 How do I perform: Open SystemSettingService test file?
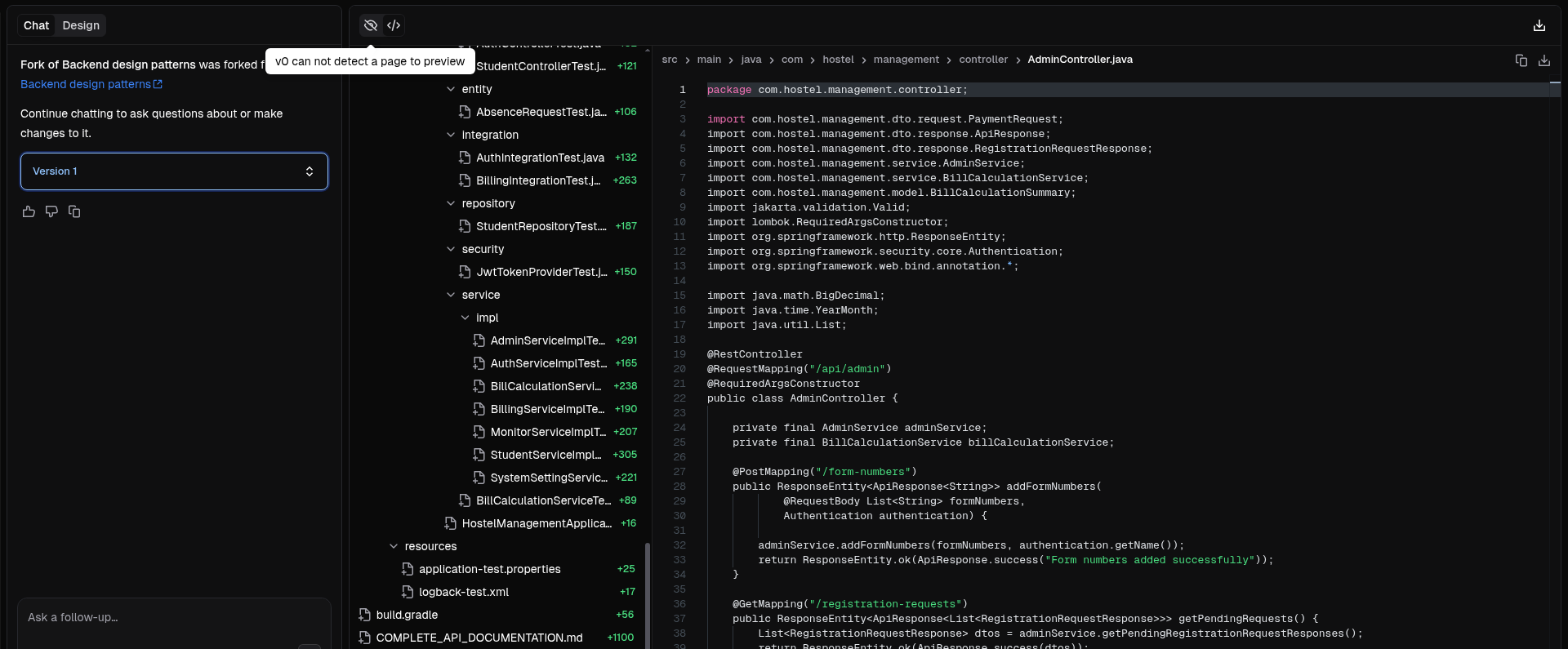(549, 478)
